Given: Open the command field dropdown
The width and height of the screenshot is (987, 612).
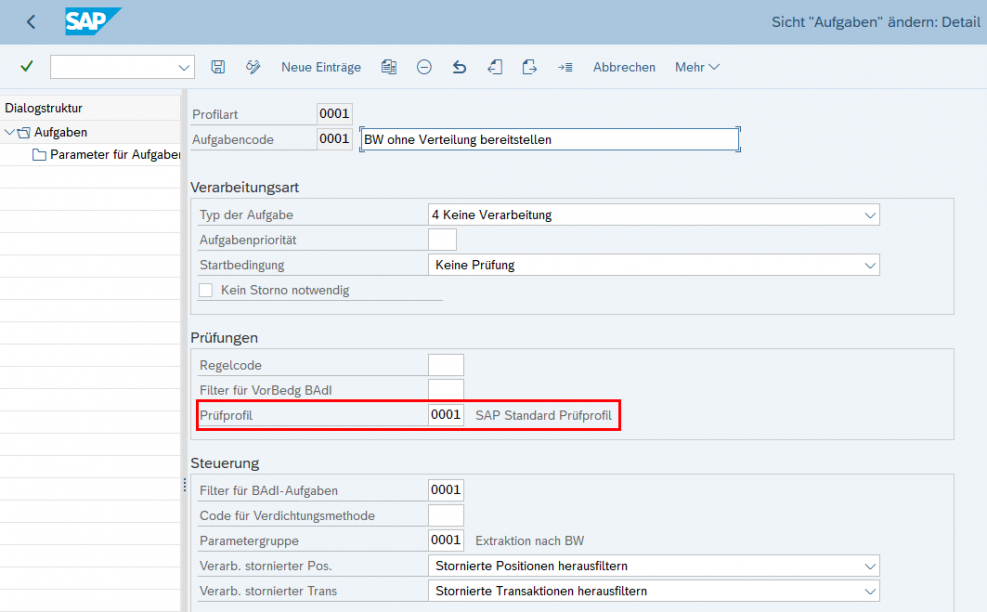Looking at the screenshot, I should click(x=184, y=67).
